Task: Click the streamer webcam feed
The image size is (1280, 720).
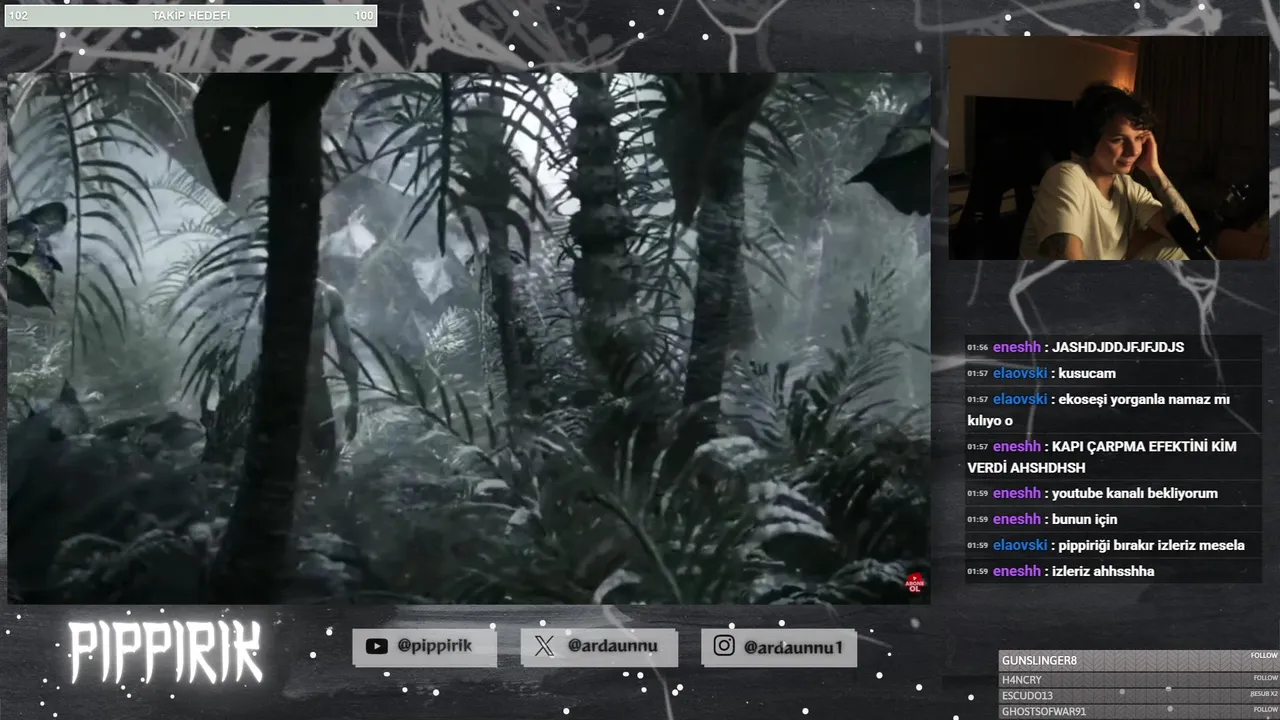Action: [x=1108, y=148]
